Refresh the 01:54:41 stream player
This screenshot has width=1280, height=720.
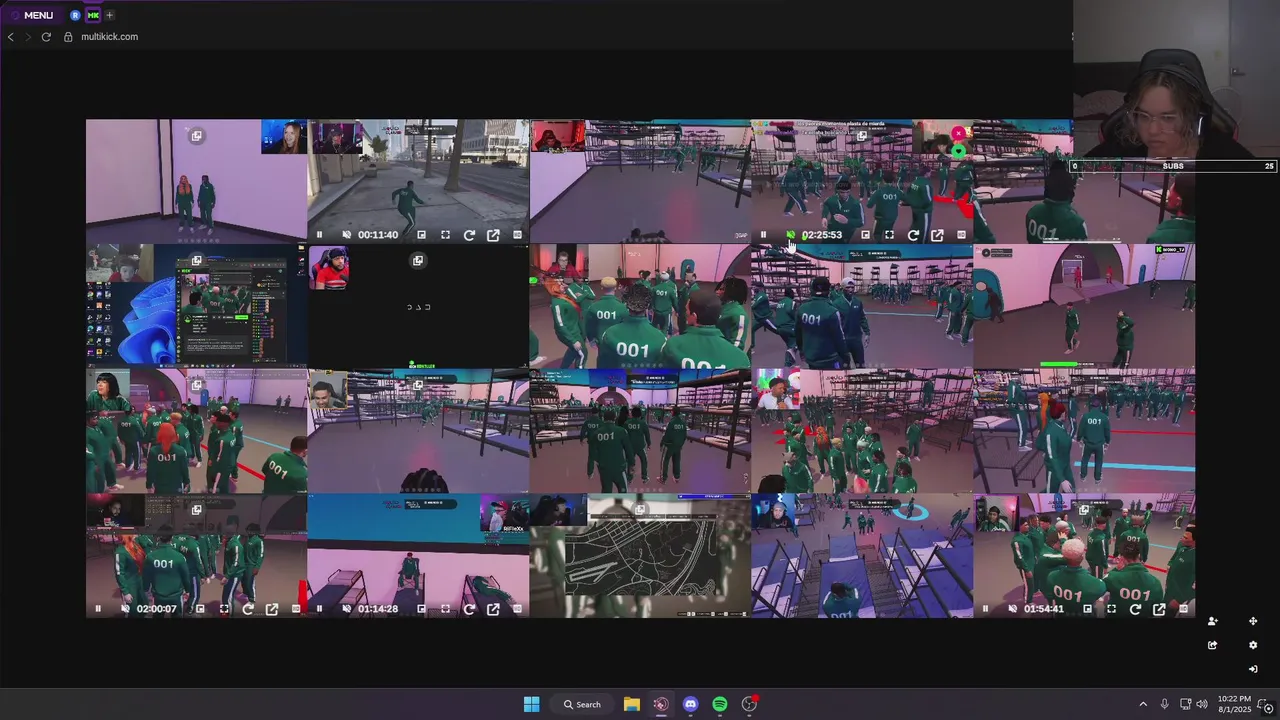1135,609
